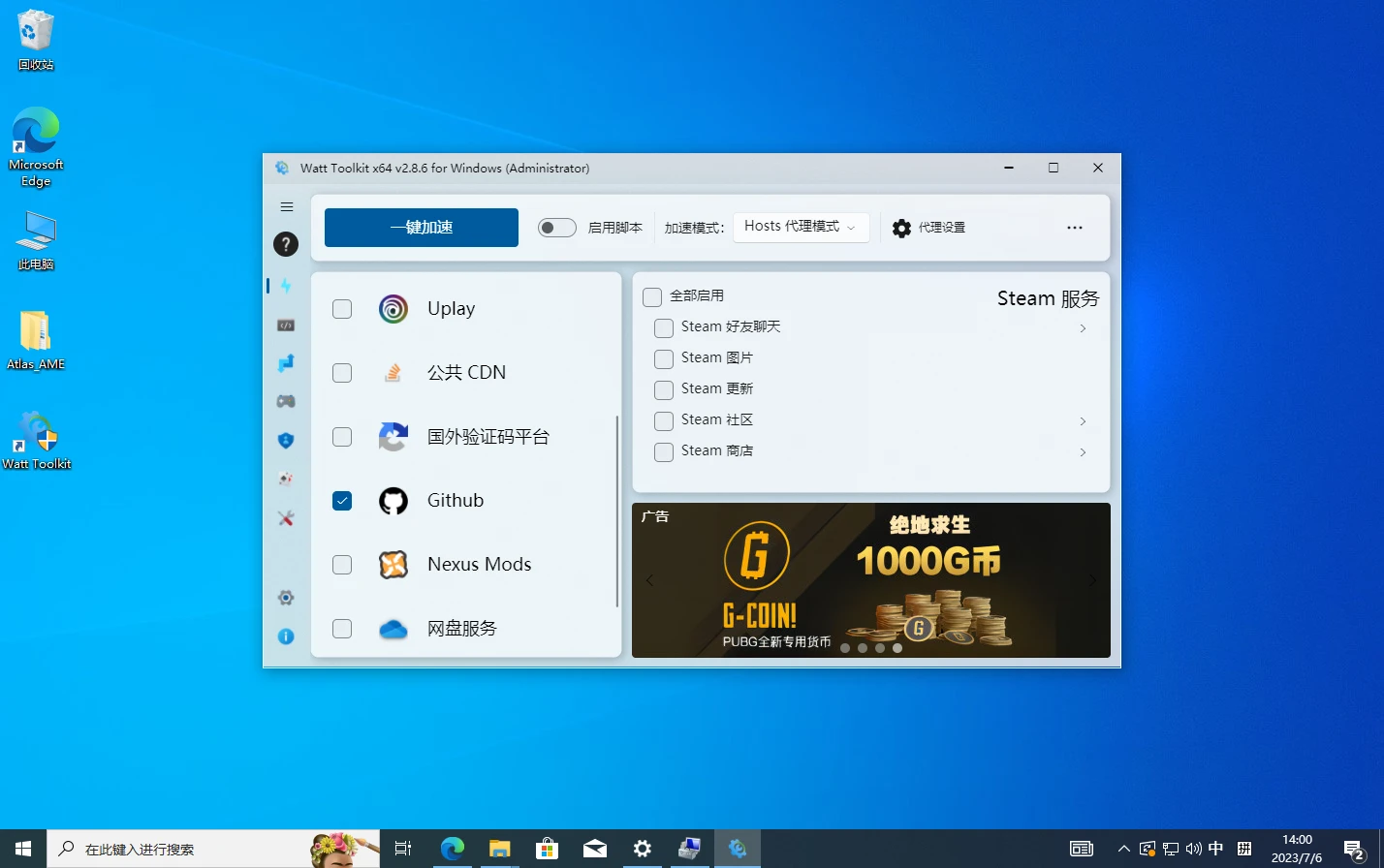Open File Explorer from the taskbar
Viewport: 1384px width, 868px height.
(500, 849)
